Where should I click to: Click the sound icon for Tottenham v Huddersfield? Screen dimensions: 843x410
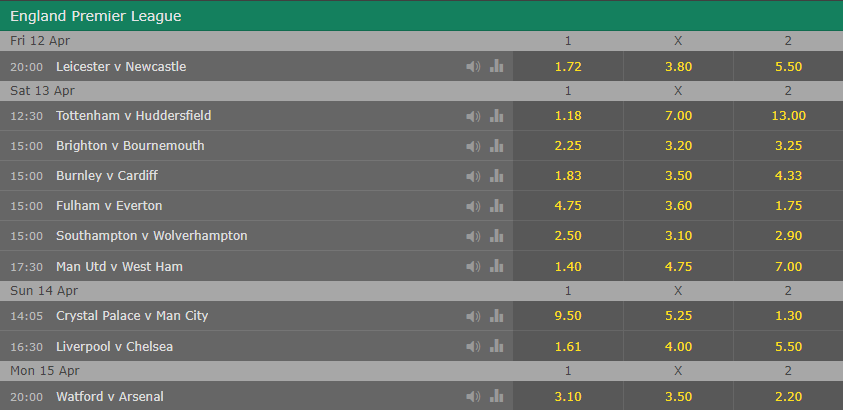[473, 116]
